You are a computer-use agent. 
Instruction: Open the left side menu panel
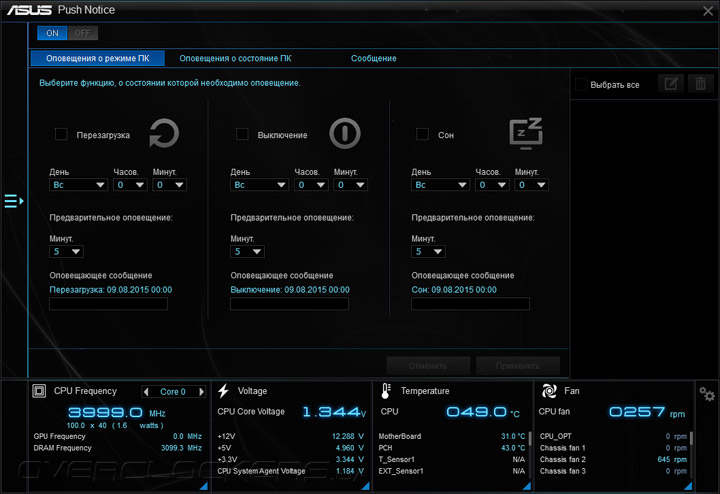tap(13, 201)
